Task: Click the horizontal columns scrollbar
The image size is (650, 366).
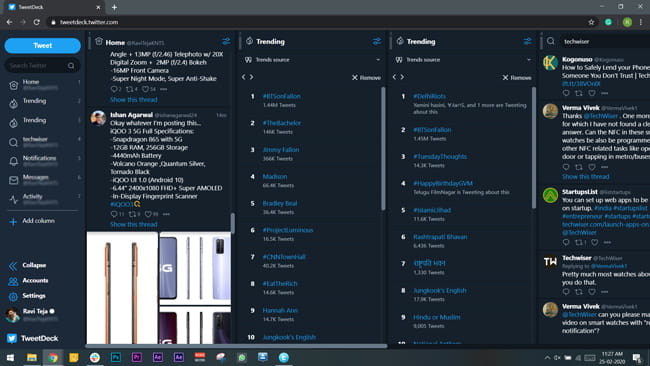Action: pyautogui.click(x=236, y=346)
